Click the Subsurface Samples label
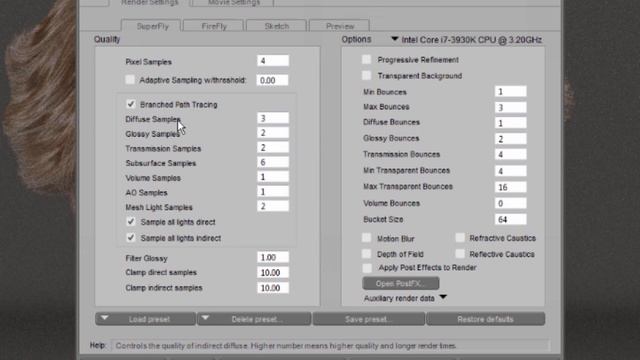Viewport: 640px width, 360px height. click(161, 163)
